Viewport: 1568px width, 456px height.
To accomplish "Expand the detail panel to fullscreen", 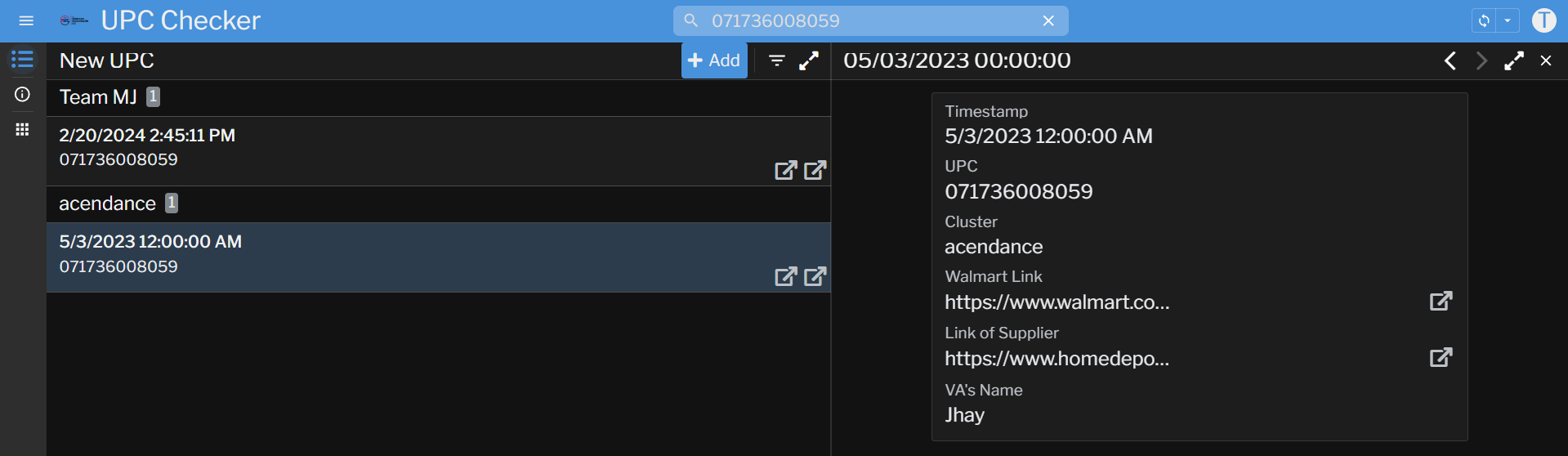I will tap(1513, 60).
